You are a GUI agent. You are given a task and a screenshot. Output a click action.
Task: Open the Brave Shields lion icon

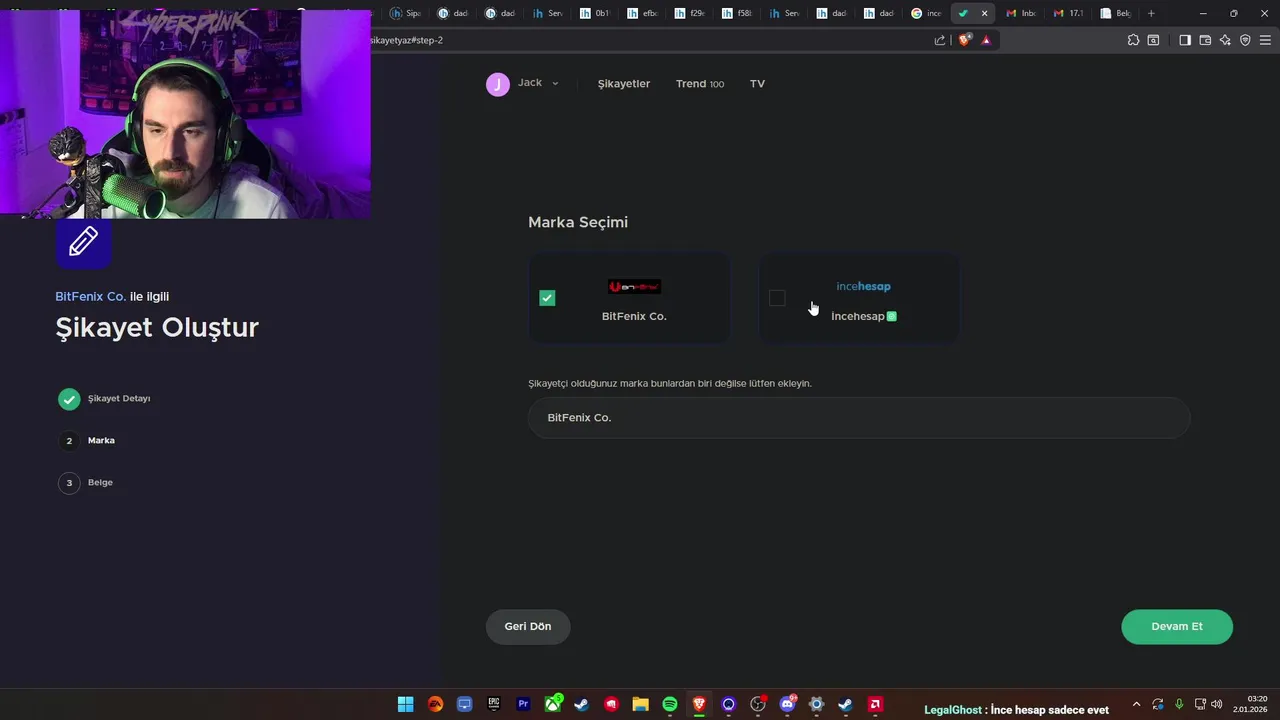pos(964,40)
